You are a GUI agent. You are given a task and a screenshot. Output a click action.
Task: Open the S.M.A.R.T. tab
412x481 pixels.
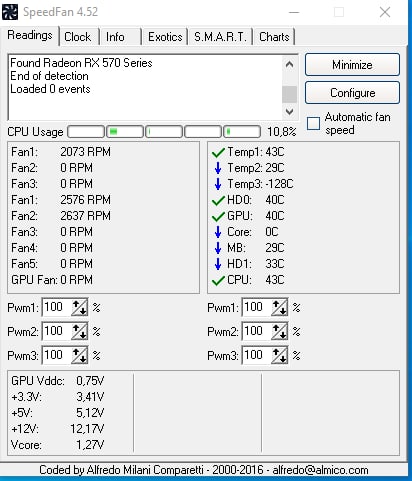220,37
